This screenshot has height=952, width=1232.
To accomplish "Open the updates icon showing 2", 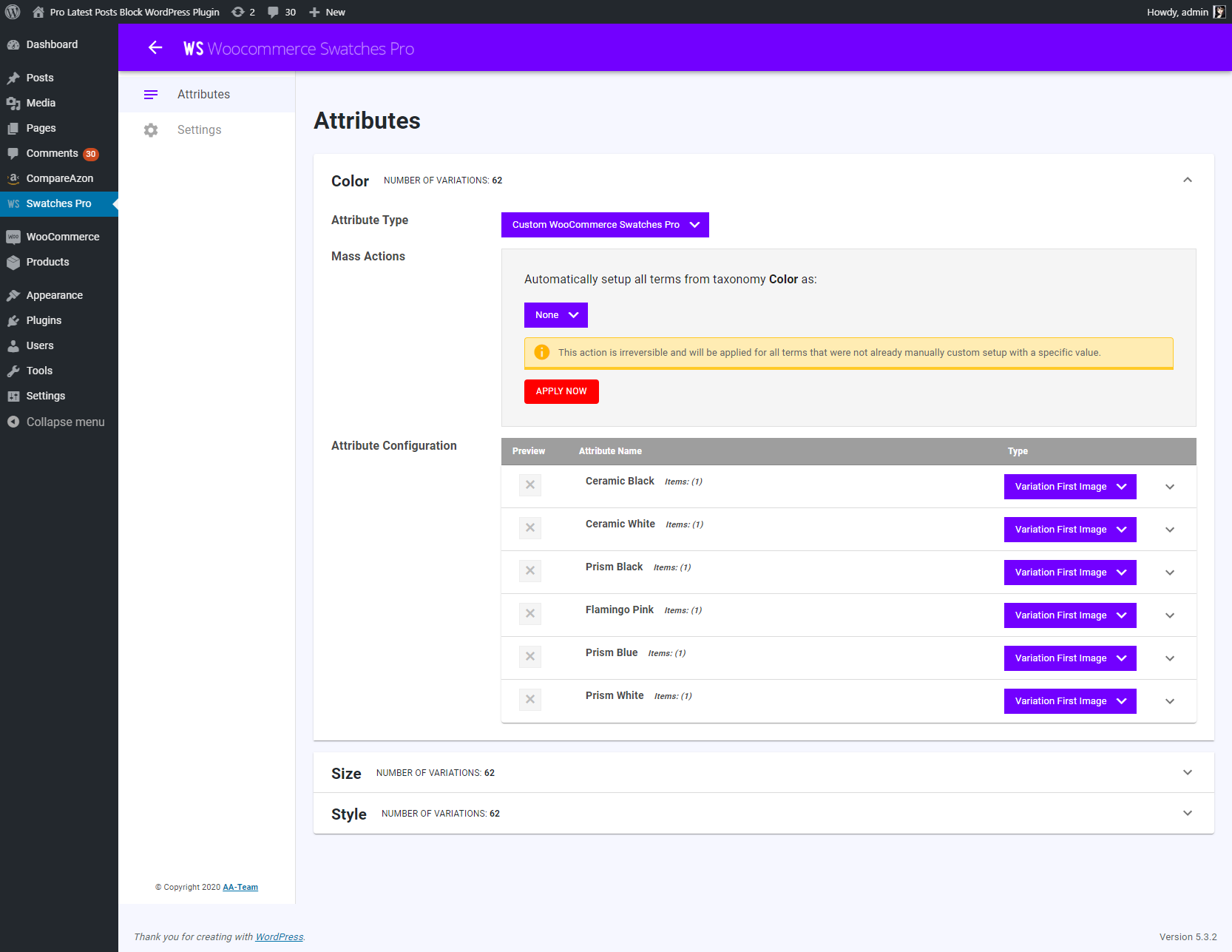I will [238, 12].
